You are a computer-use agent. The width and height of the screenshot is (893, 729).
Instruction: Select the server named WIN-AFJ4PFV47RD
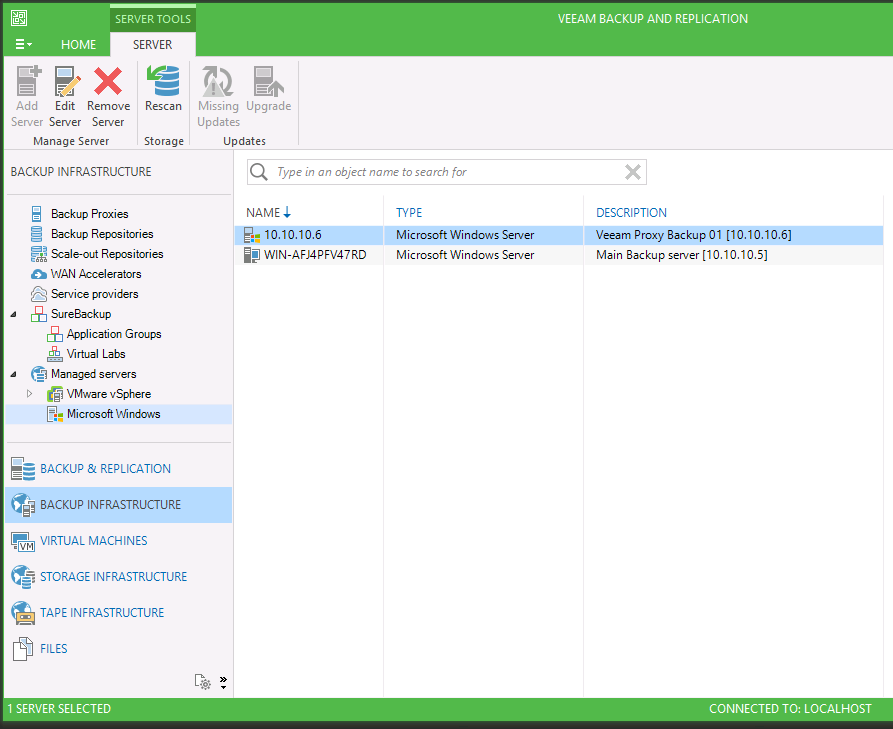pyautogui.click(x=315, y=255)
